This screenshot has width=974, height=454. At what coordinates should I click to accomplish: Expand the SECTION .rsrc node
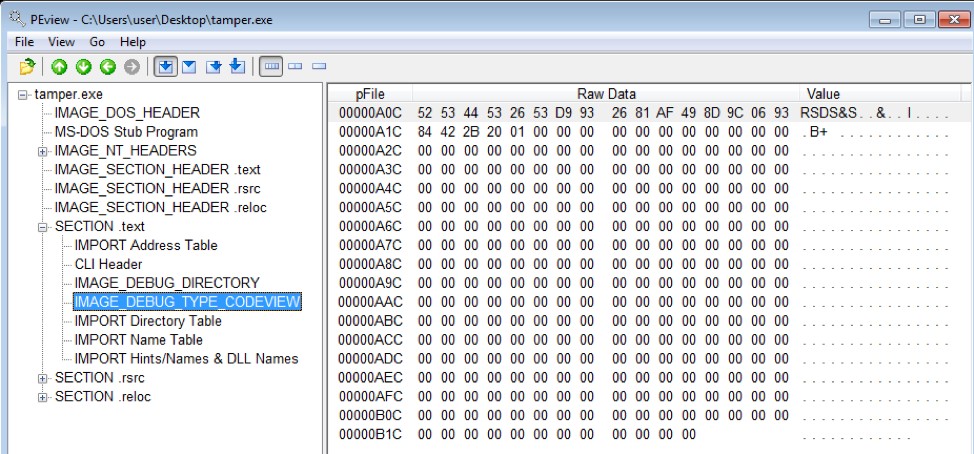[x=43, y=378]
